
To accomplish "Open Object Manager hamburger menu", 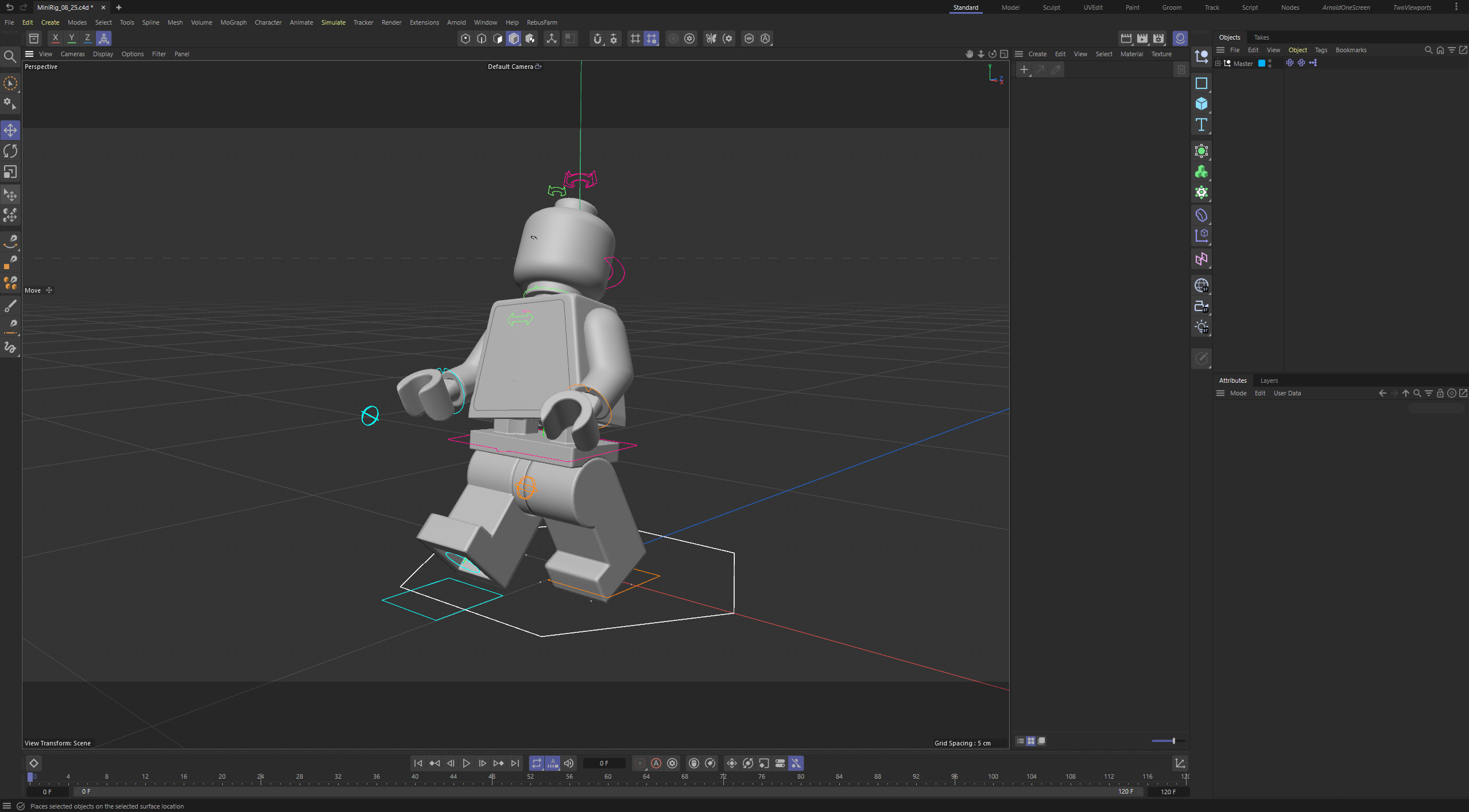I will 1220,50.
